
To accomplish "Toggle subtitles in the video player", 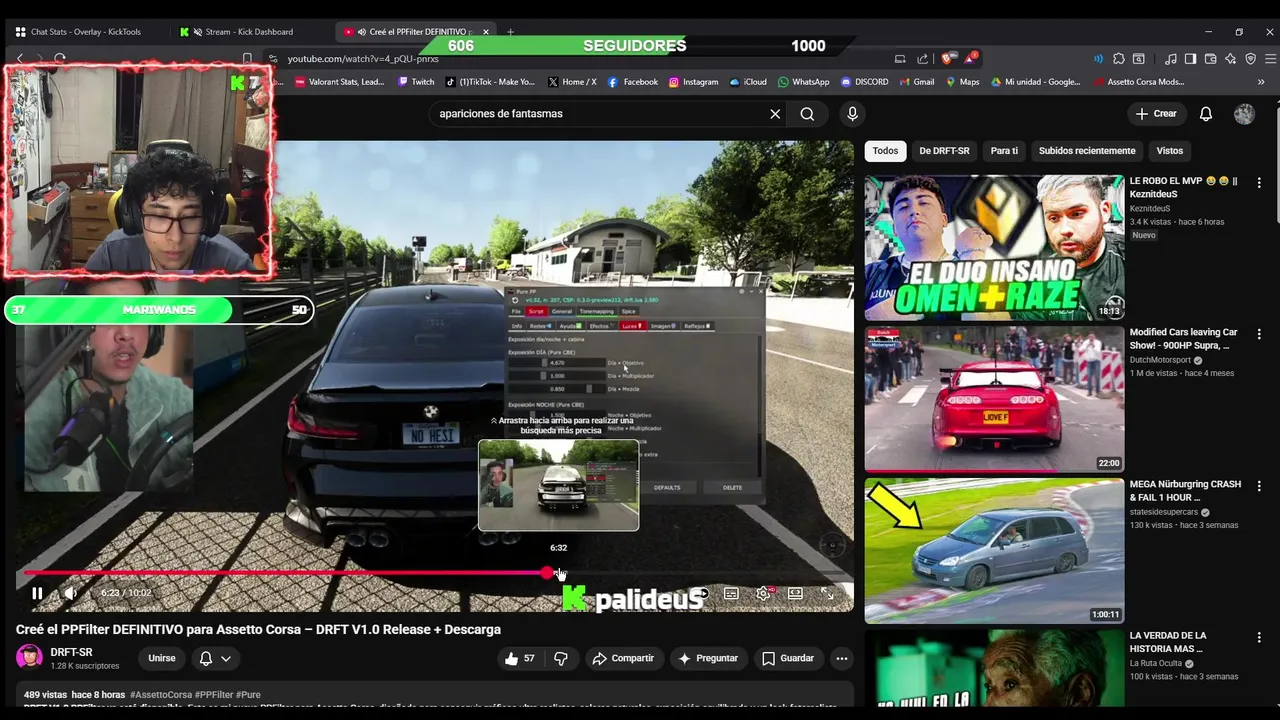I will [x=731, y=593].
